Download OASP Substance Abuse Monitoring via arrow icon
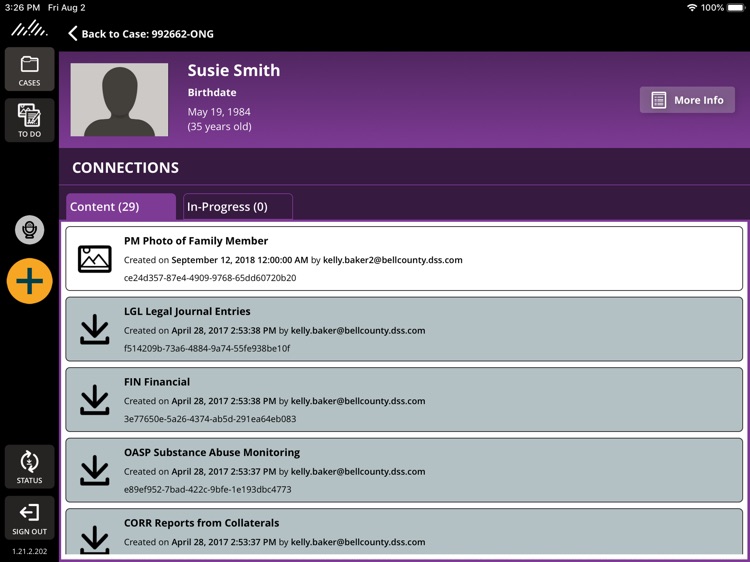The image size is (750, 562). click(x=95, y=470)
